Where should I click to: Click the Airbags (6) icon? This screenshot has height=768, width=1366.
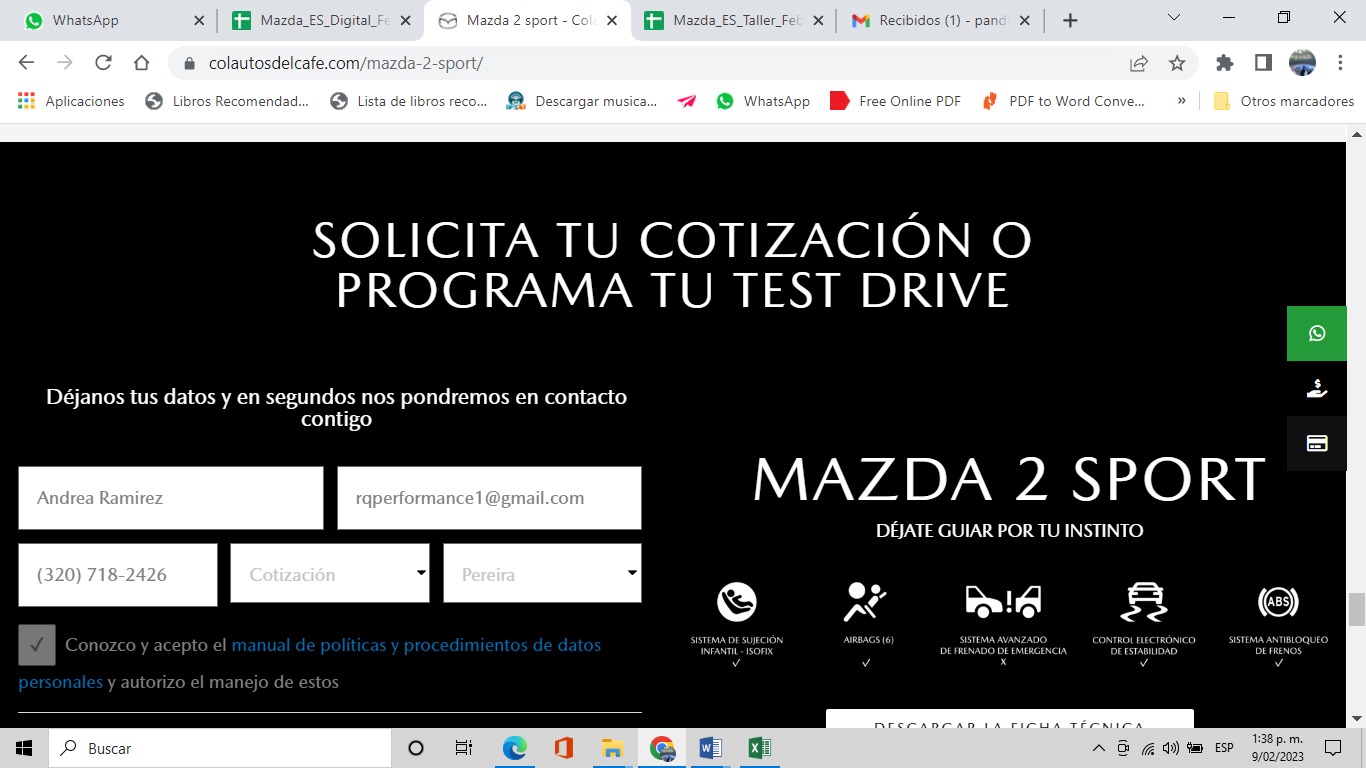(x=866, y=602)
